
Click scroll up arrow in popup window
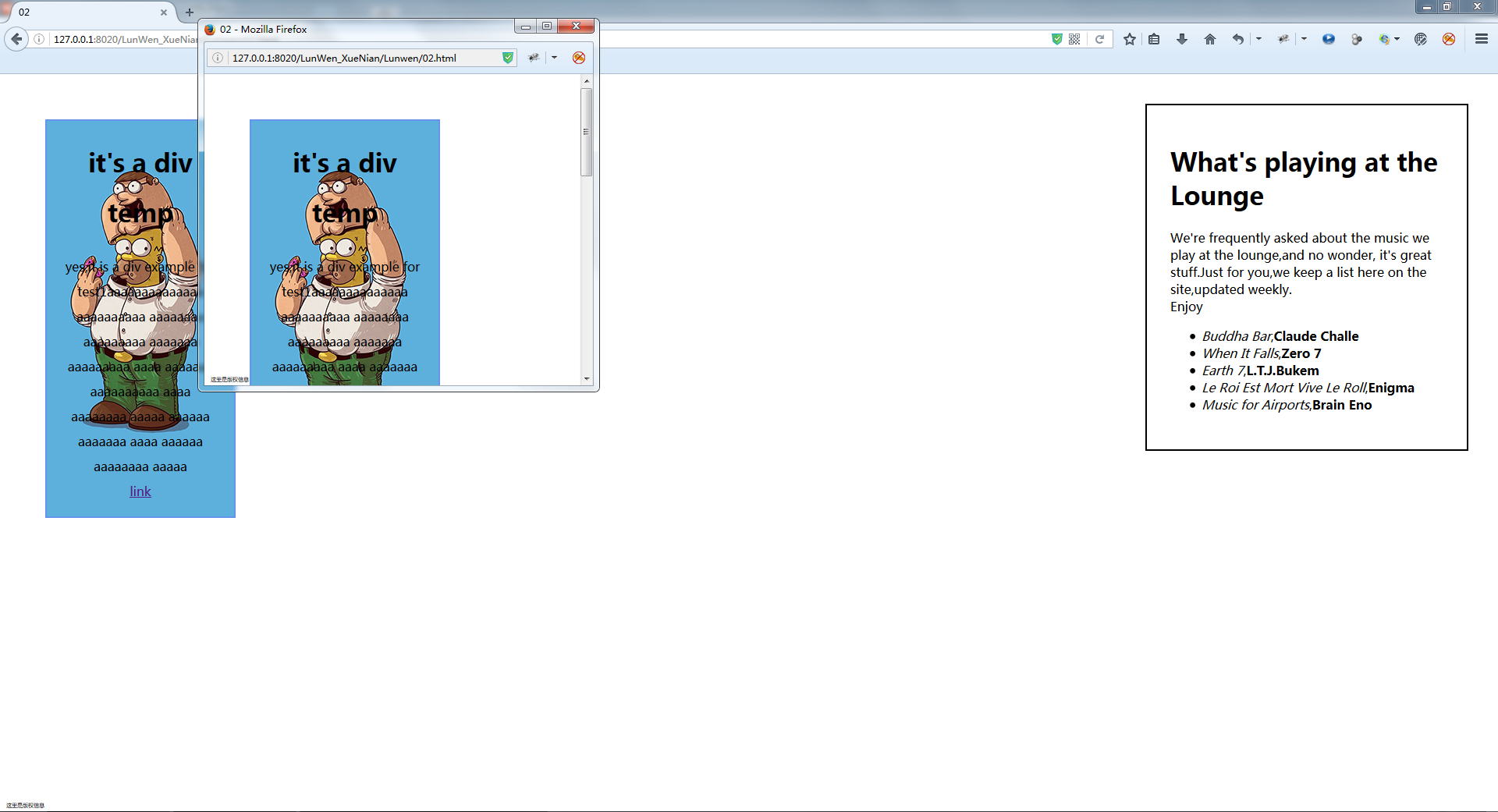tap(587, 81)
